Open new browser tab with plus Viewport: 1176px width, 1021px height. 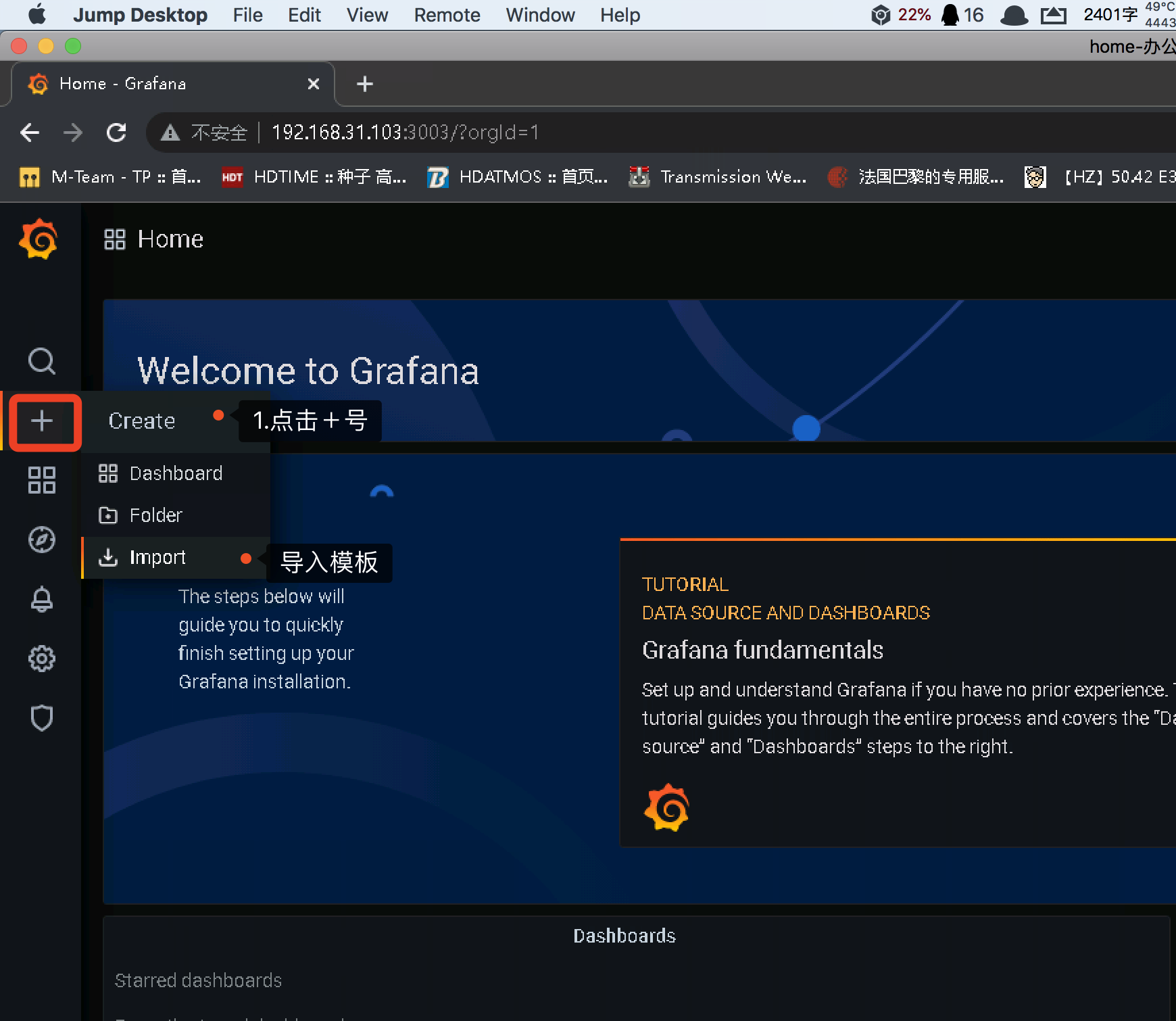[365, 84]
